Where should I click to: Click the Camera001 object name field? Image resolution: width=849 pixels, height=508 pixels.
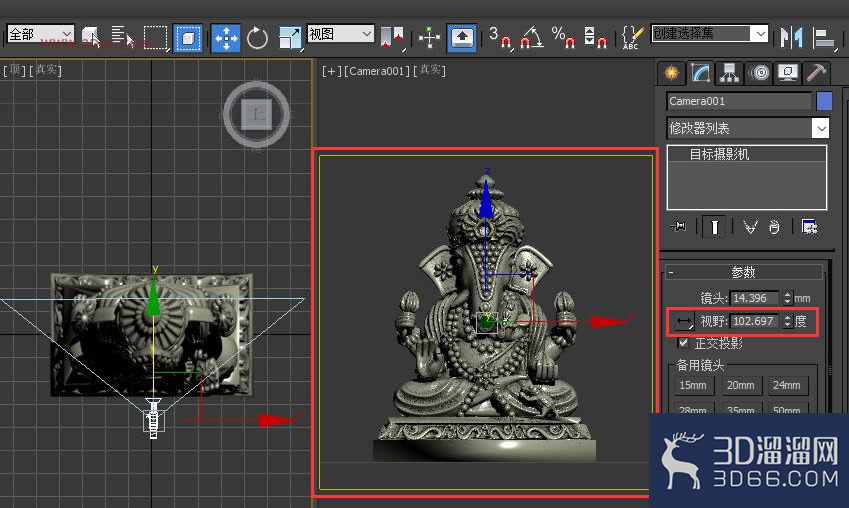[x=740, y=101]
